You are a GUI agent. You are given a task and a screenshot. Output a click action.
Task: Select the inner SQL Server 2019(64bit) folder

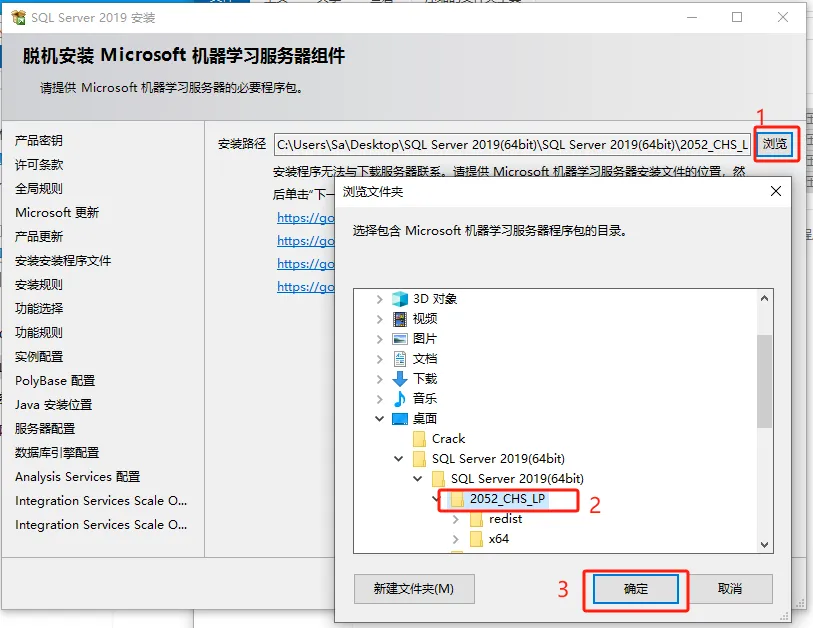pyautogui.click(x=517, y=479)
